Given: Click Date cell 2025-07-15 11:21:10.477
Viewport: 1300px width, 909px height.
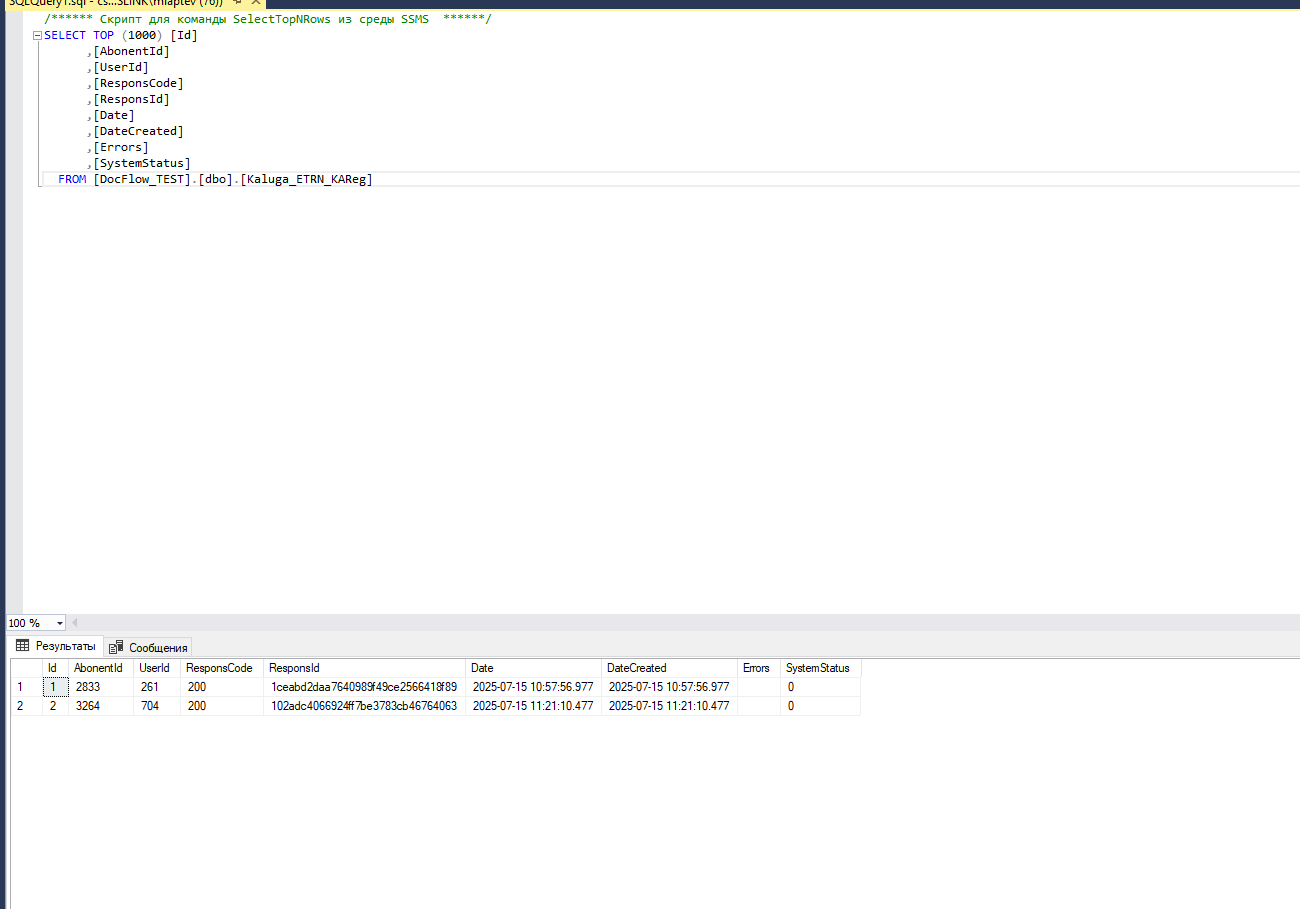Looking at the screenshot, I should coord(534,706).
